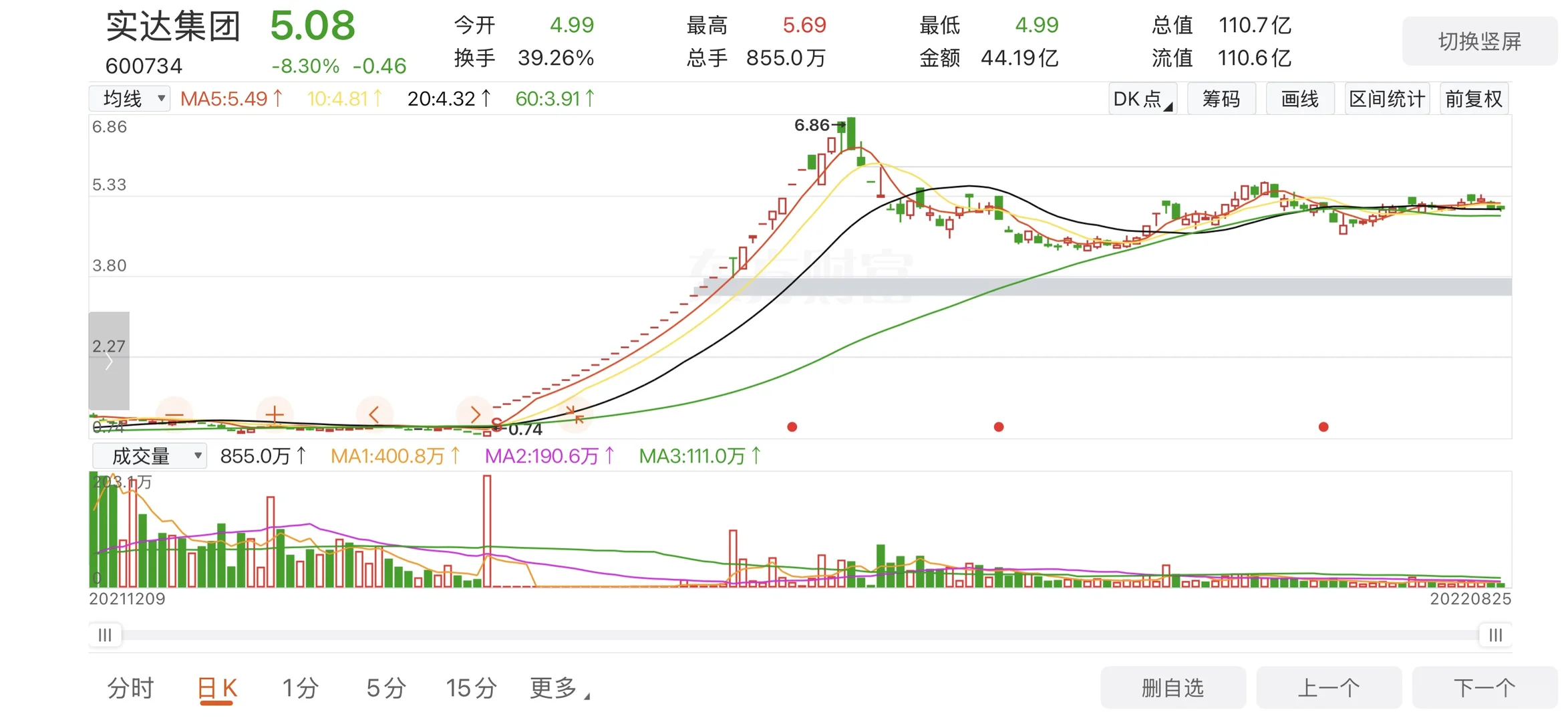Click the collapse arrows icon on chart
The height and width of the screenshot is (722, 1568).
575,414
